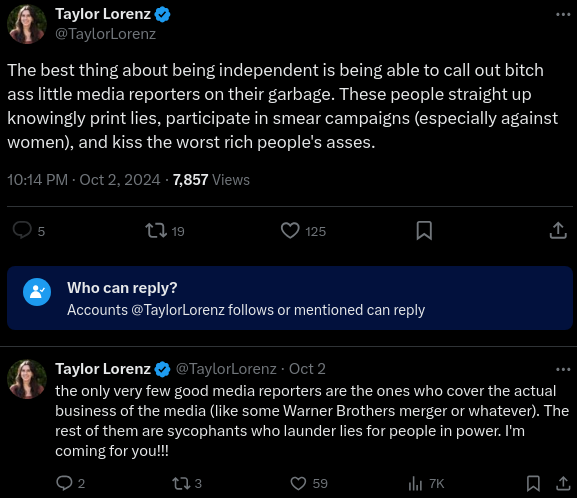Screen dimensions: 577x498
Task: Click the Taylor Lorenz name on reply tweet
Action: click(103, 369)
